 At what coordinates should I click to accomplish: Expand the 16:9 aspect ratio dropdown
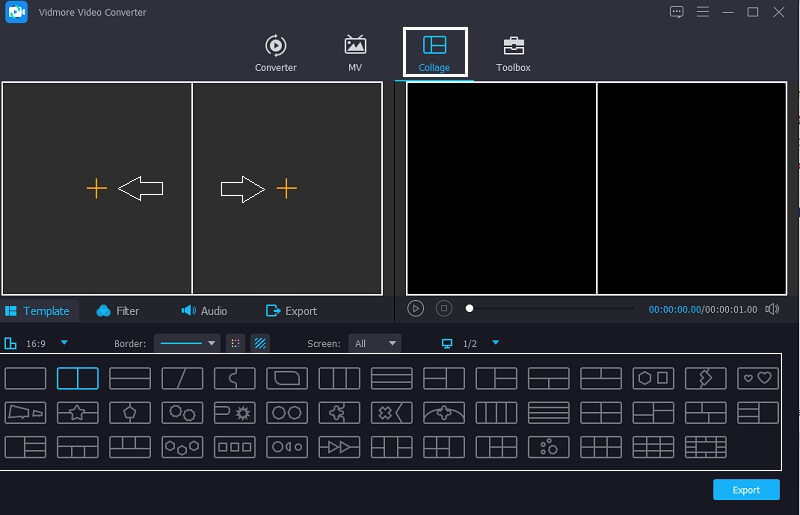point(65,343)
